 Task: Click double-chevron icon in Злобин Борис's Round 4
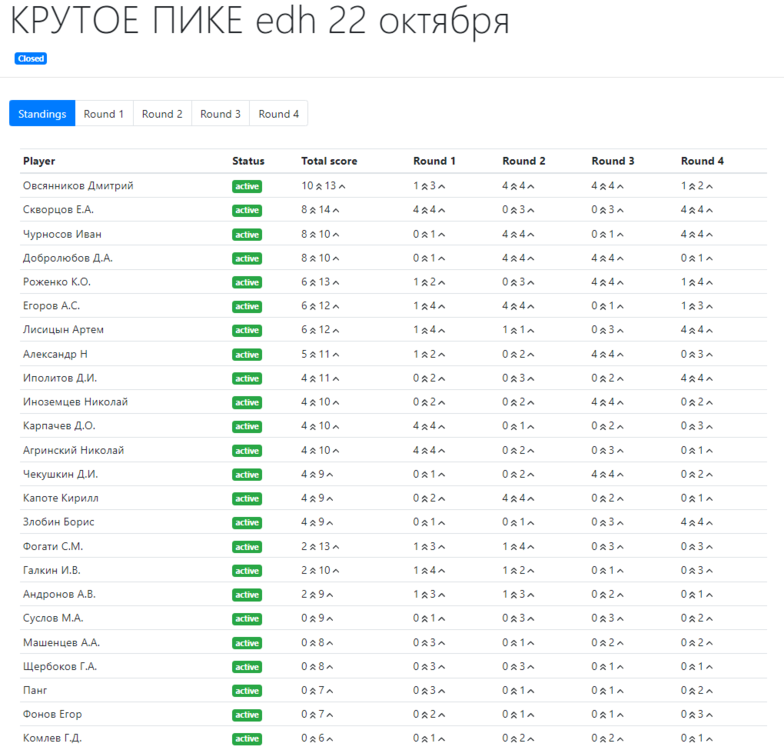point(693,522)
